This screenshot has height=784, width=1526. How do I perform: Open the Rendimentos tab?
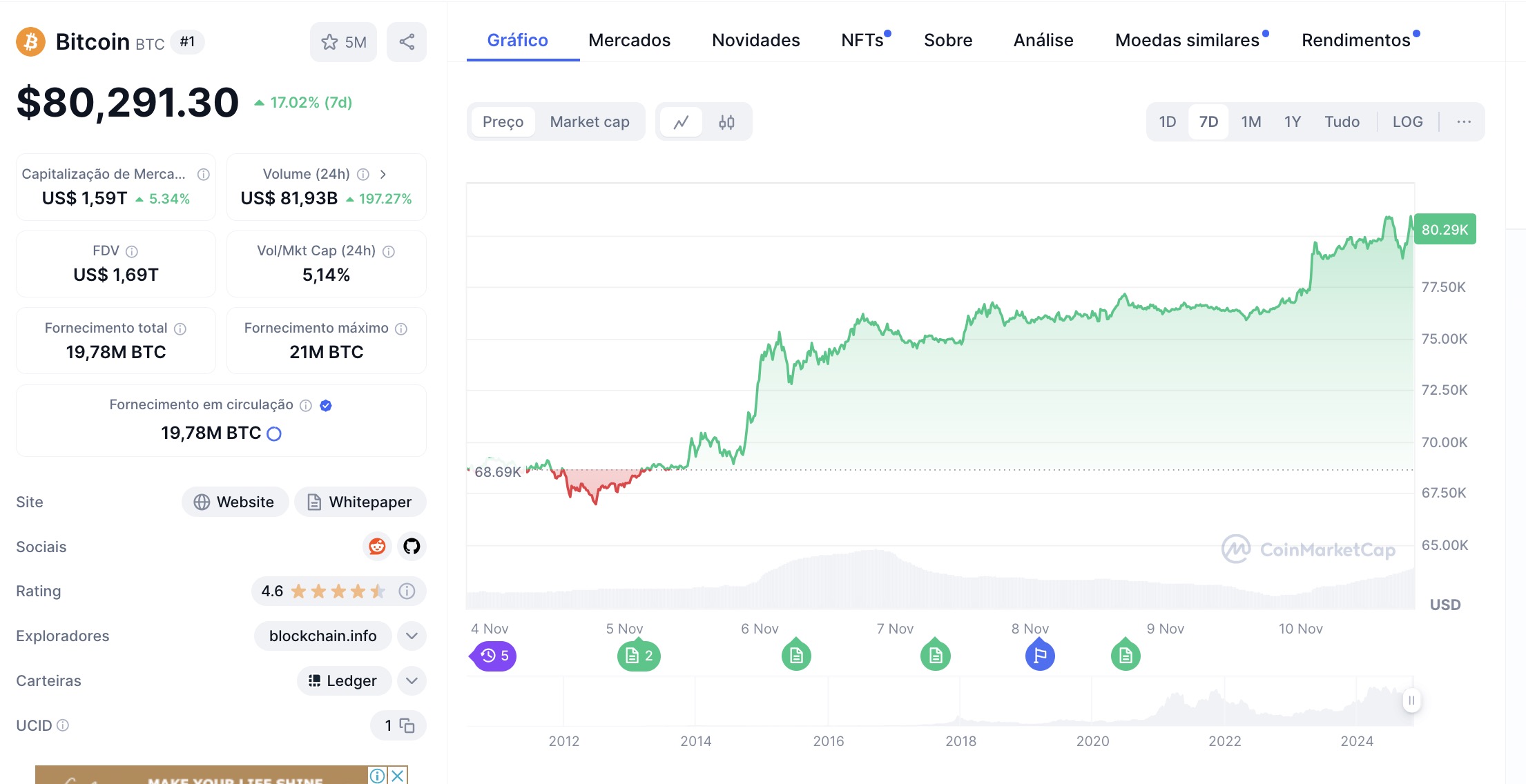pyautogui.click(x=1356, y=40)
